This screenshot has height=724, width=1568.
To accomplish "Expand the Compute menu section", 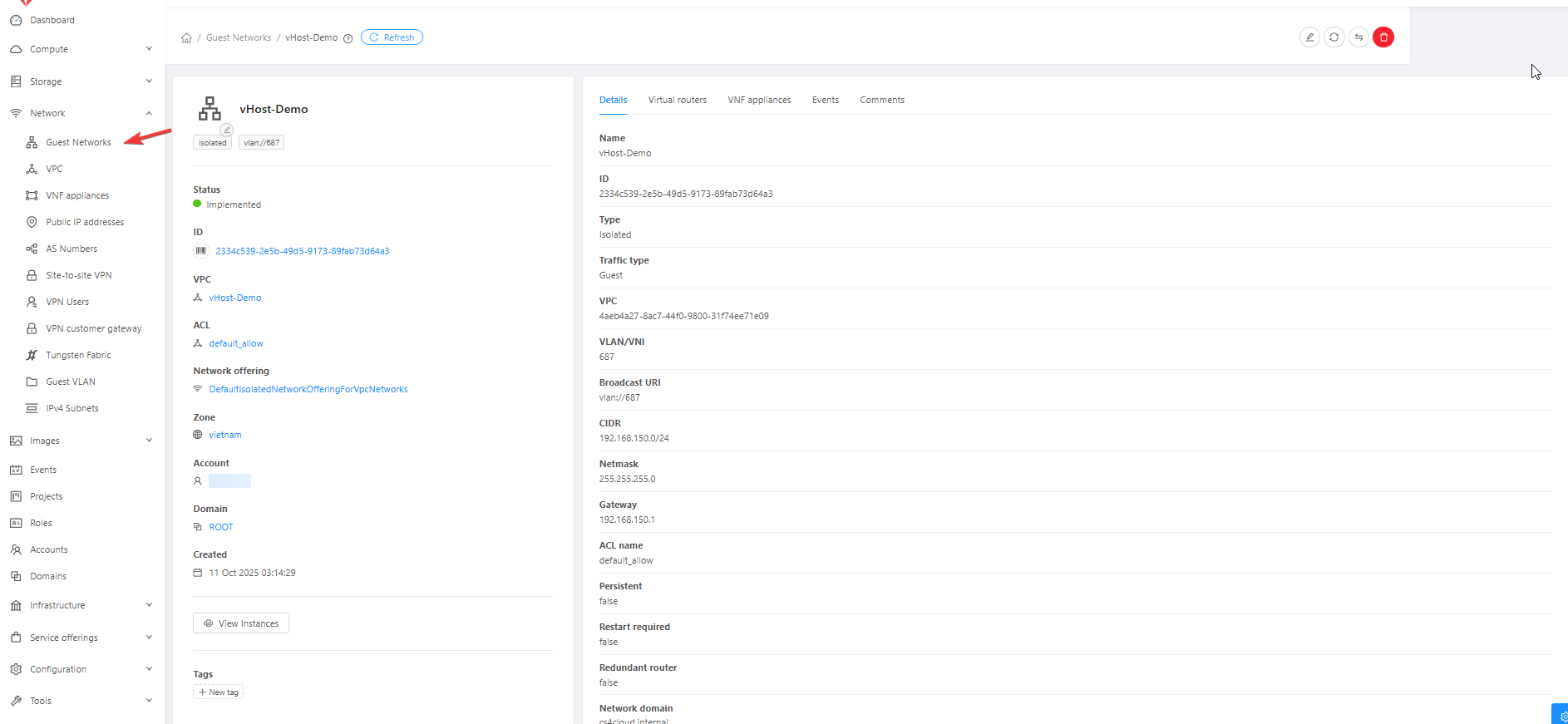I will click(x=81, y=49).
